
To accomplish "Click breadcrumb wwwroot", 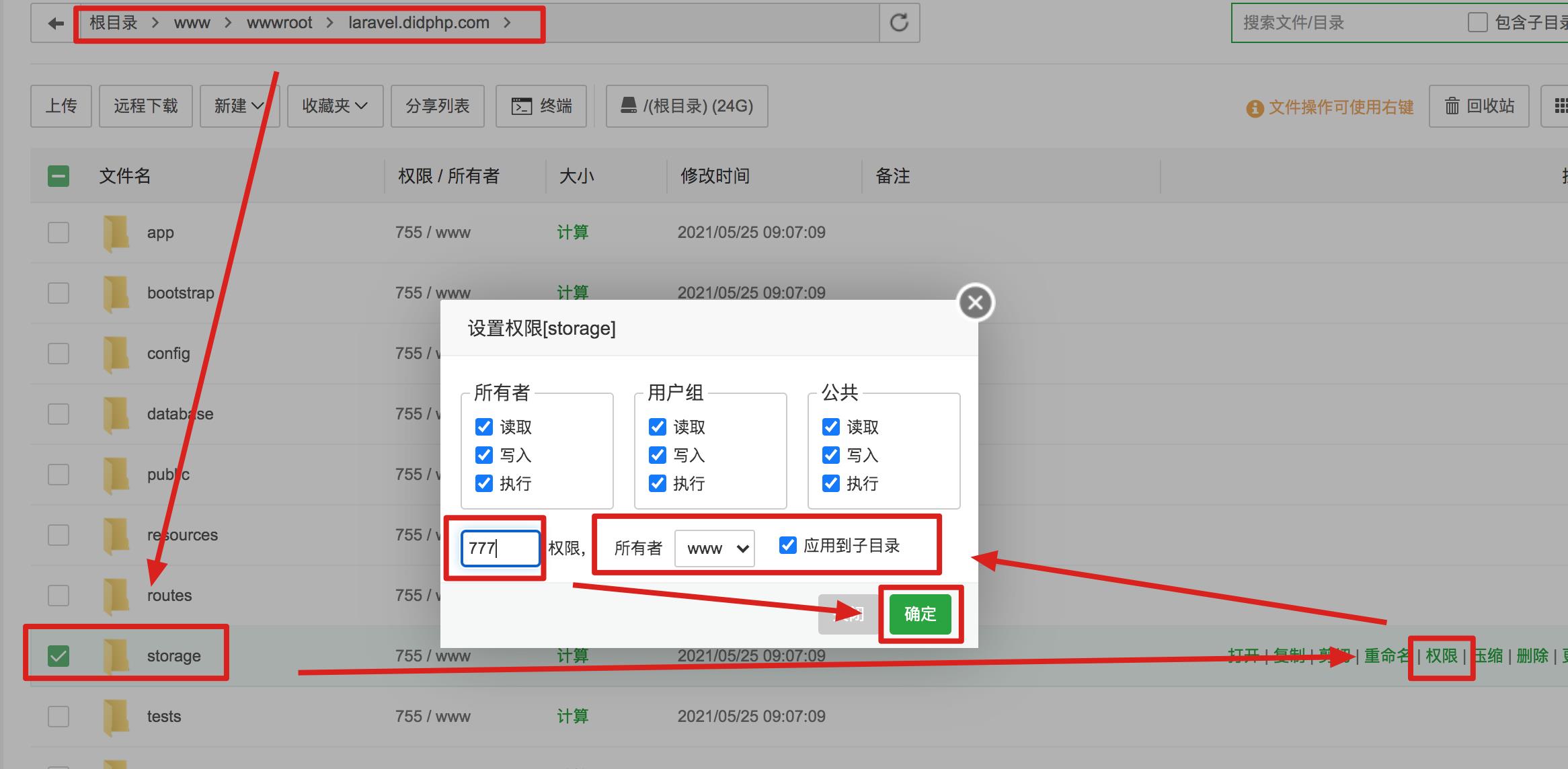I will [x=280, y=23].
